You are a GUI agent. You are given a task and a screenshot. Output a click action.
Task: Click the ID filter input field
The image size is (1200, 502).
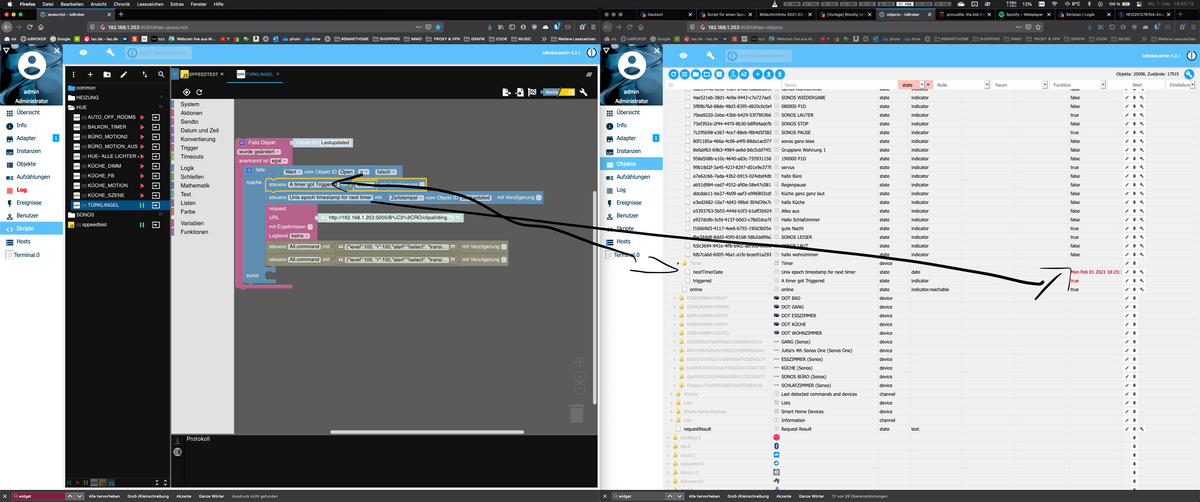[725, 85]
